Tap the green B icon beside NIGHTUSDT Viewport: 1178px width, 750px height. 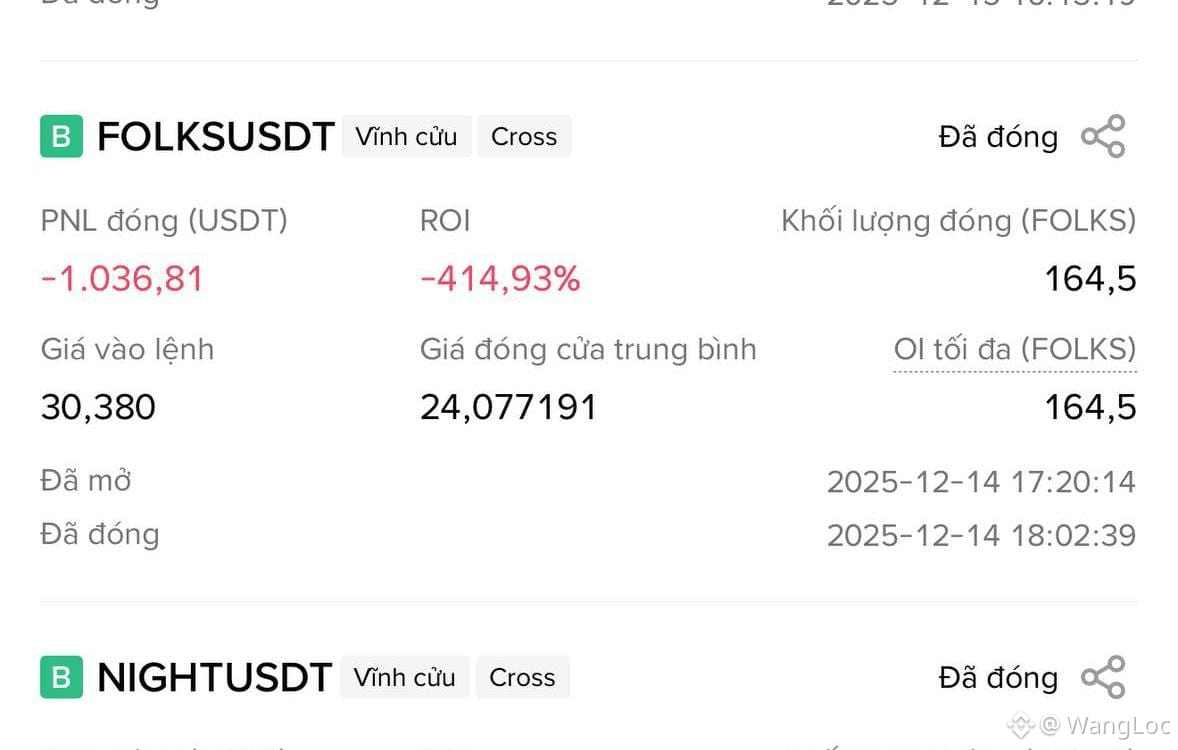[x=61, y=677]
